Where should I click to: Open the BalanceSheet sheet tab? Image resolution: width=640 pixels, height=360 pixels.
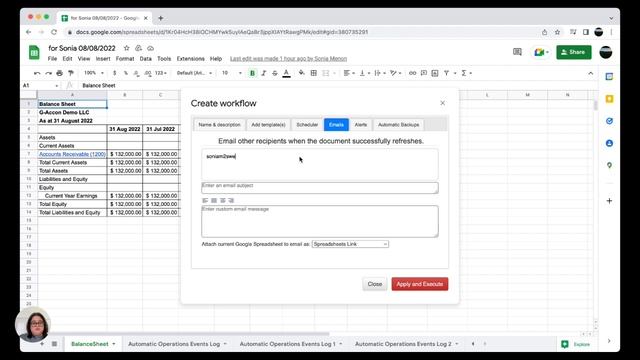pyautogui.click(x=93, y=344)
